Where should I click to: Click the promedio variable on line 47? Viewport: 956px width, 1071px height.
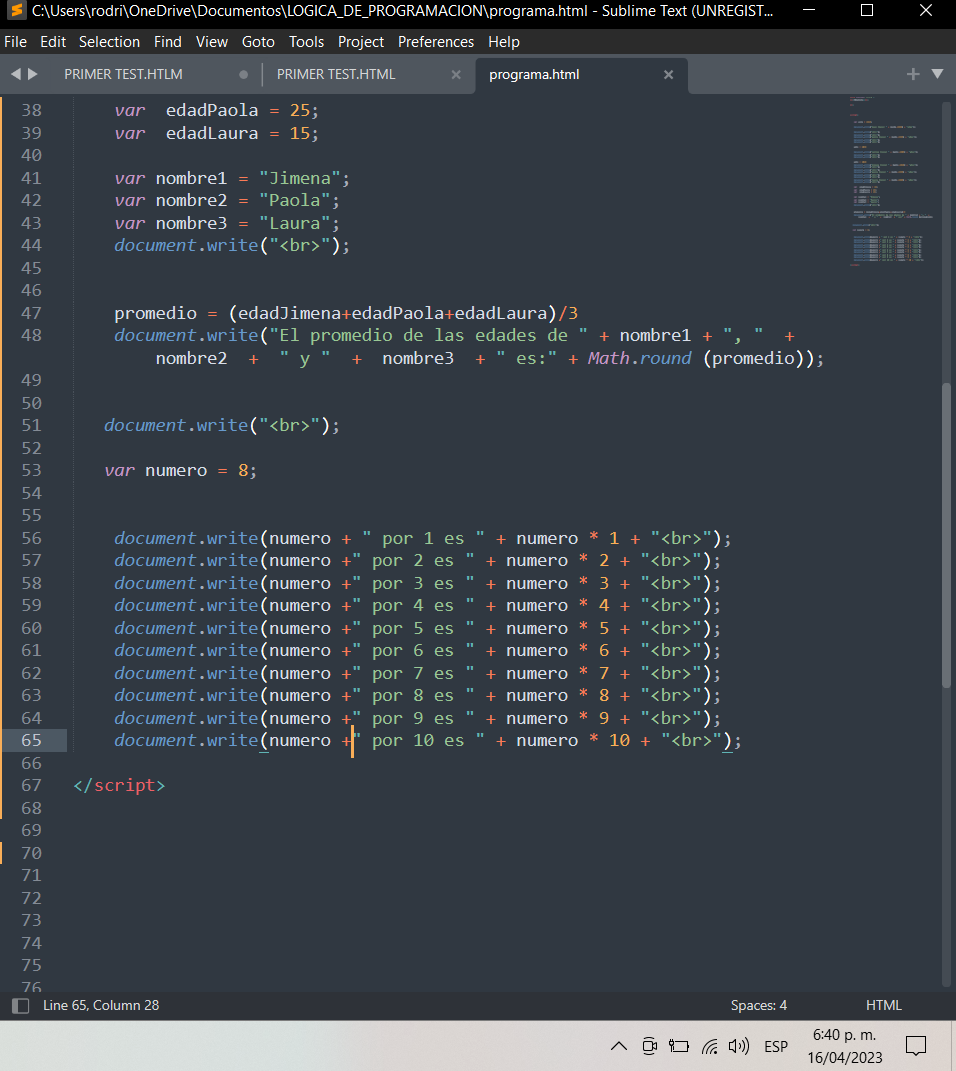156,313
